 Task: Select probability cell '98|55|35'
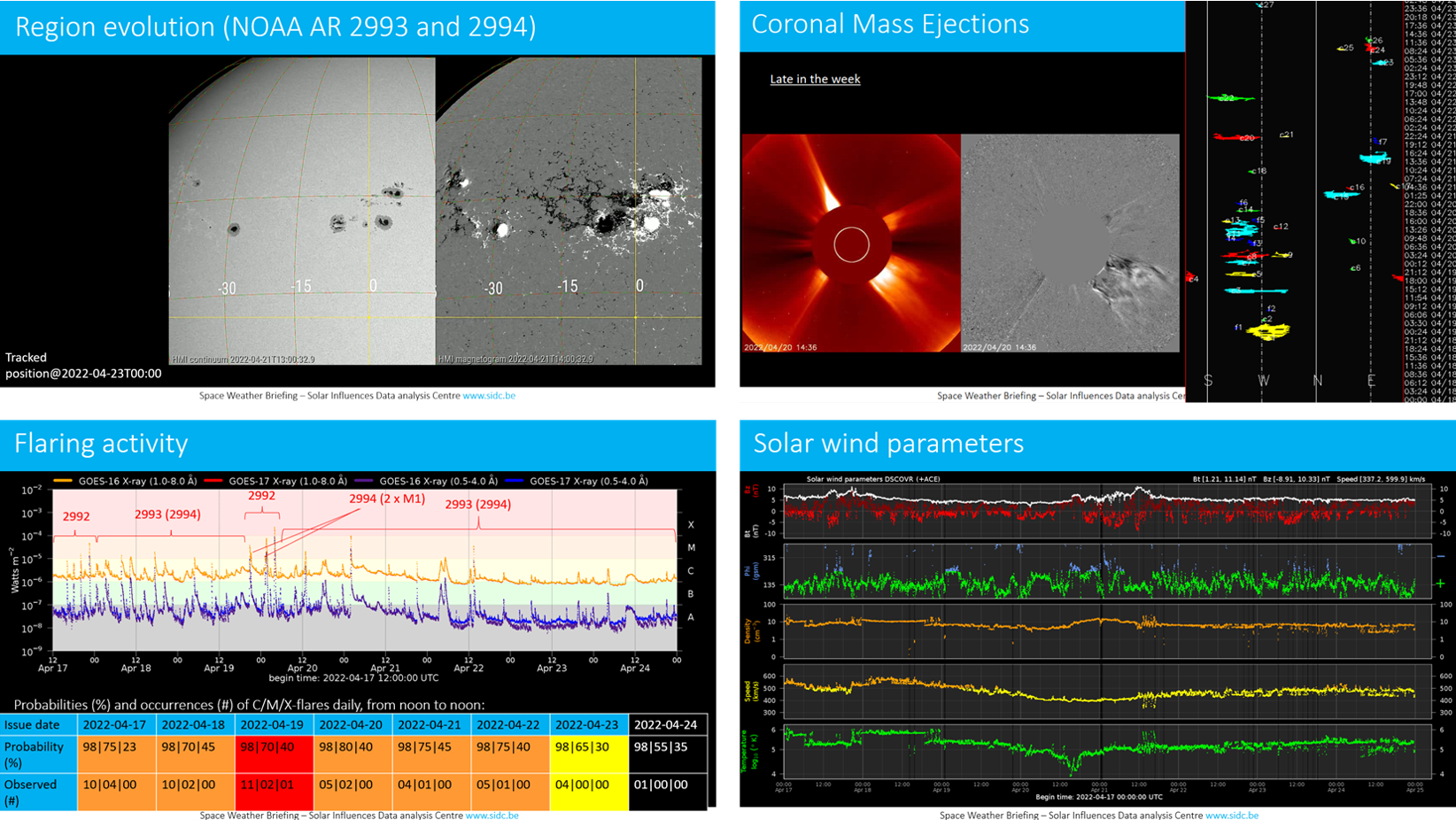(669, 754)
